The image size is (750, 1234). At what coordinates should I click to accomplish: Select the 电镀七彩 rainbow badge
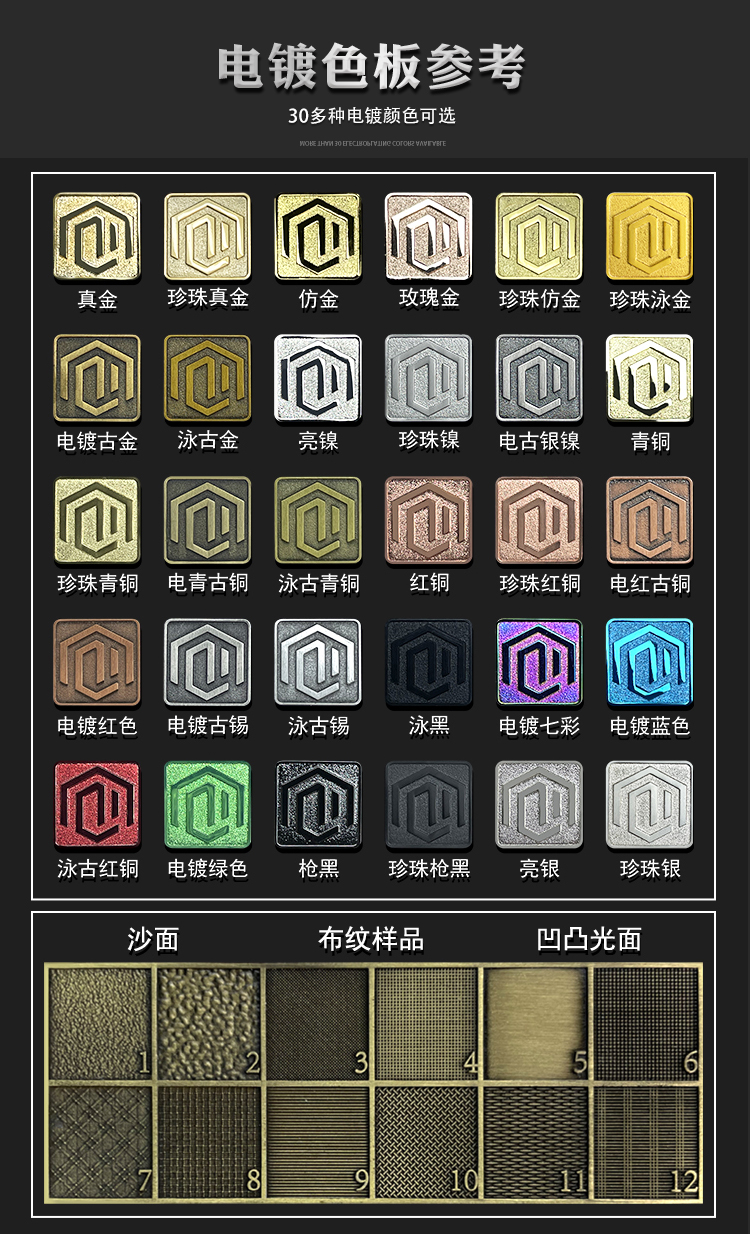539,662
